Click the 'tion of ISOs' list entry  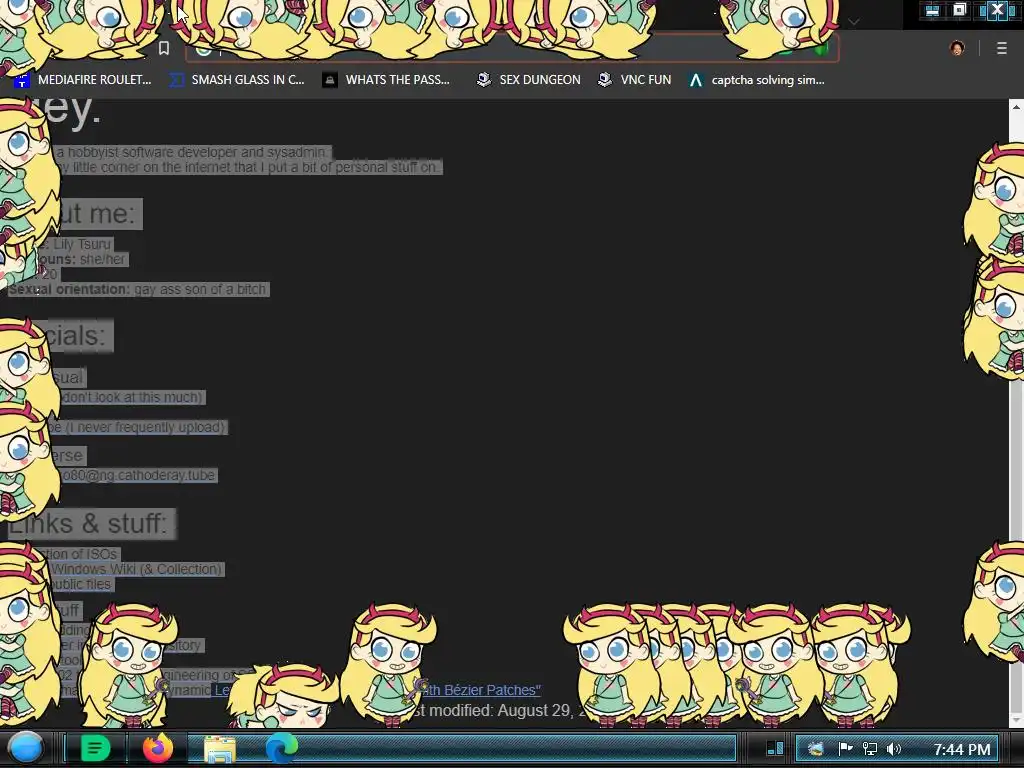point(80,554)
